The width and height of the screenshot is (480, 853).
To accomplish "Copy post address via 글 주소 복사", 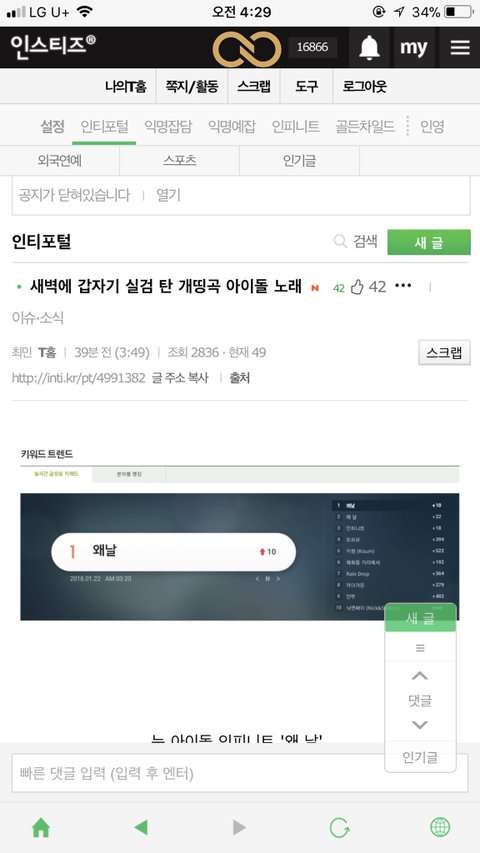I will [180, 378].
